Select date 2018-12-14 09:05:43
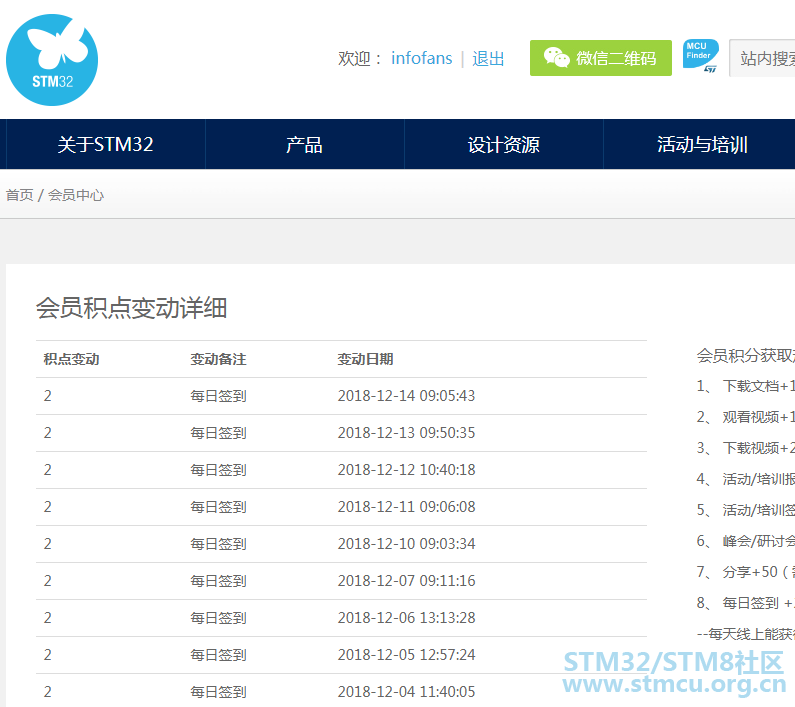The width and height of the screenshot is (795, 707). (406, 396)
